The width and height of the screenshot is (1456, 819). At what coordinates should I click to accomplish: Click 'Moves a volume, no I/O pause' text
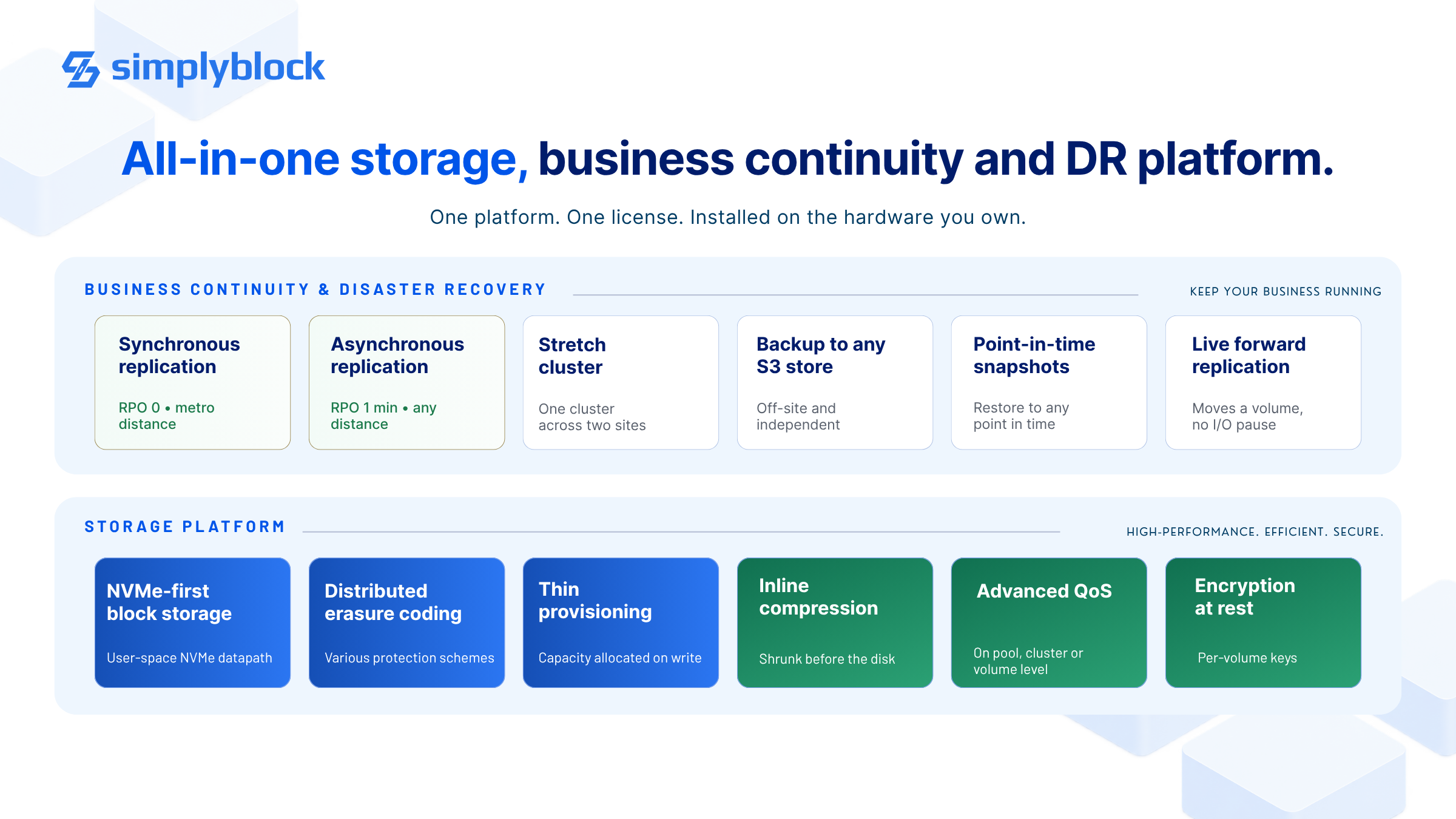point(1247,417)
